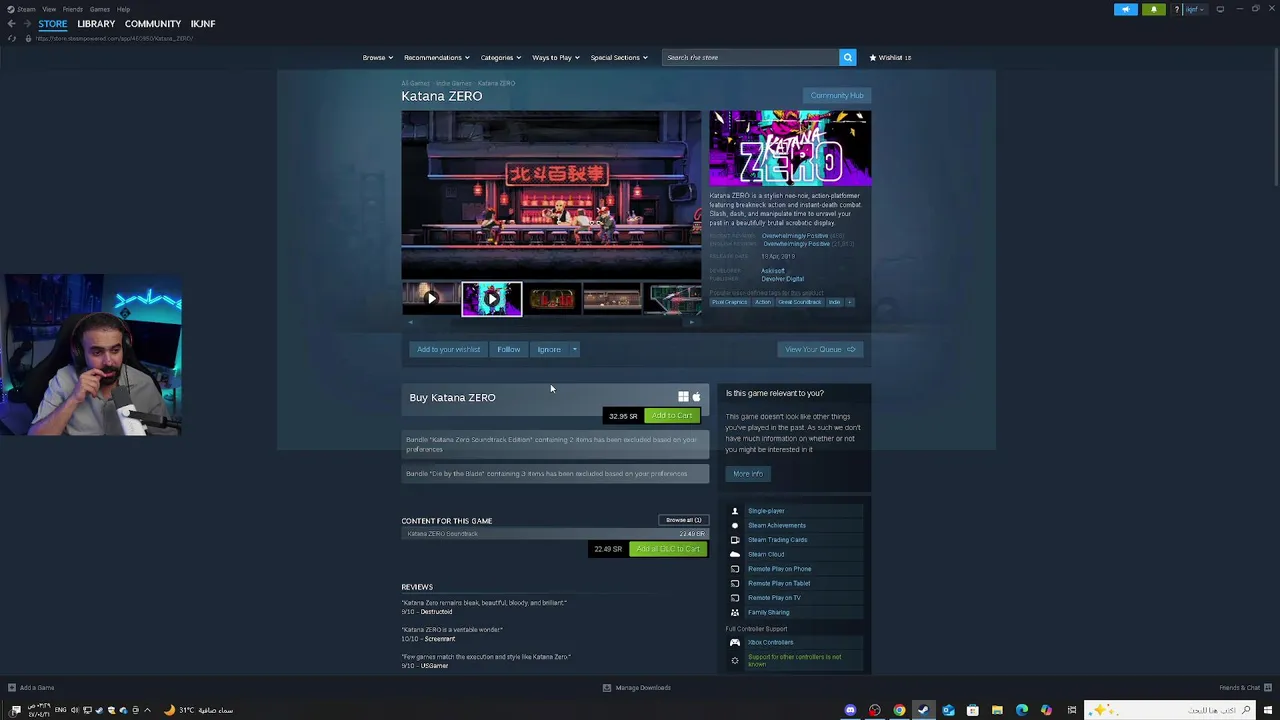Screen dimensions: 1280x720
Task: Open the Games menu
Action: (100, 9)
